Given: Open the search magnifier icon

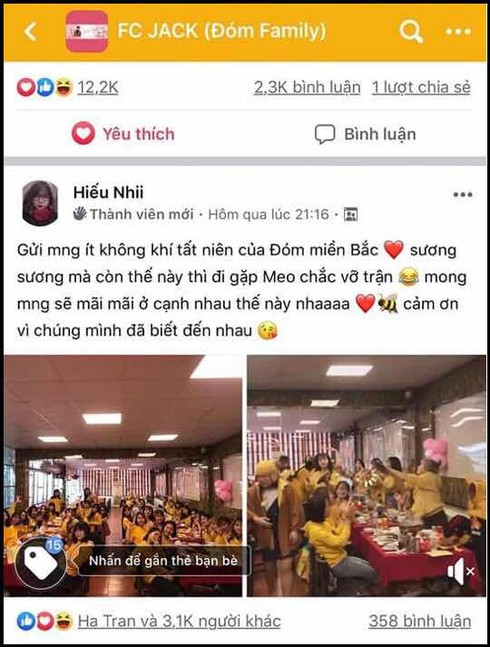Looking at the screenshot, I should click(x=411, y=31).
